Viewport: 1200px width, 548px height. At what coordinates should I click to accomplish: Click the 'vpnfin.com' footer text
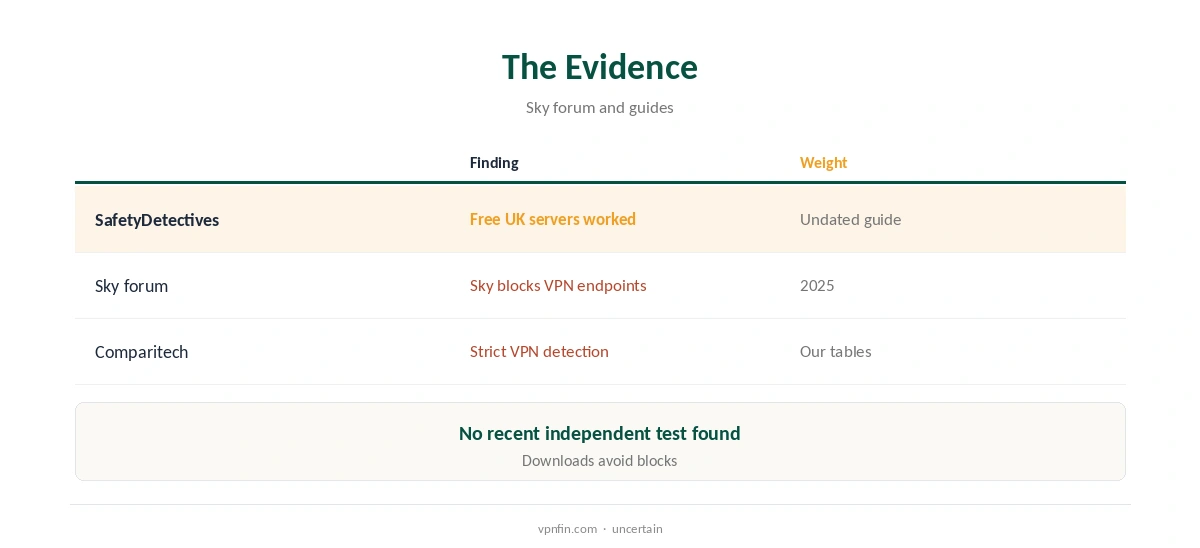pos(567,529)
